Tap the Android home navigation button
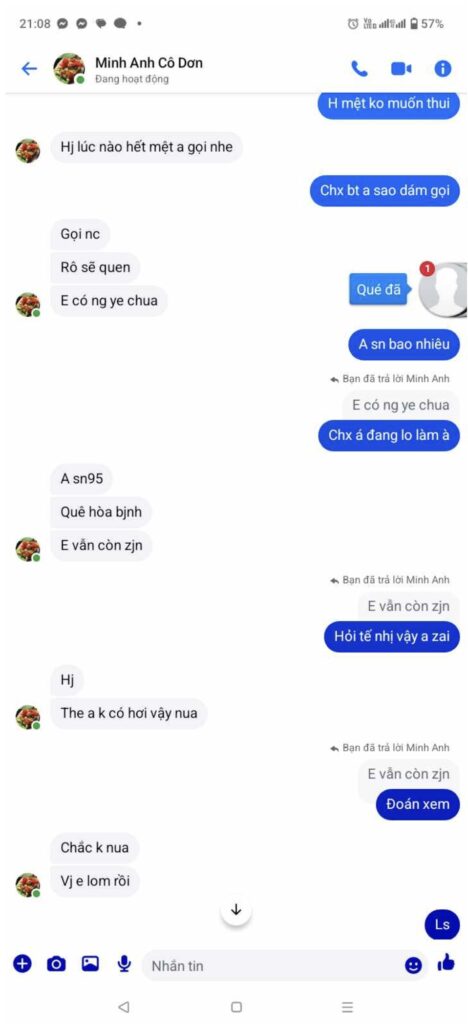The height and width of the screenshot is (1024, 468). pyautogui.click(x=236, y=1007)
